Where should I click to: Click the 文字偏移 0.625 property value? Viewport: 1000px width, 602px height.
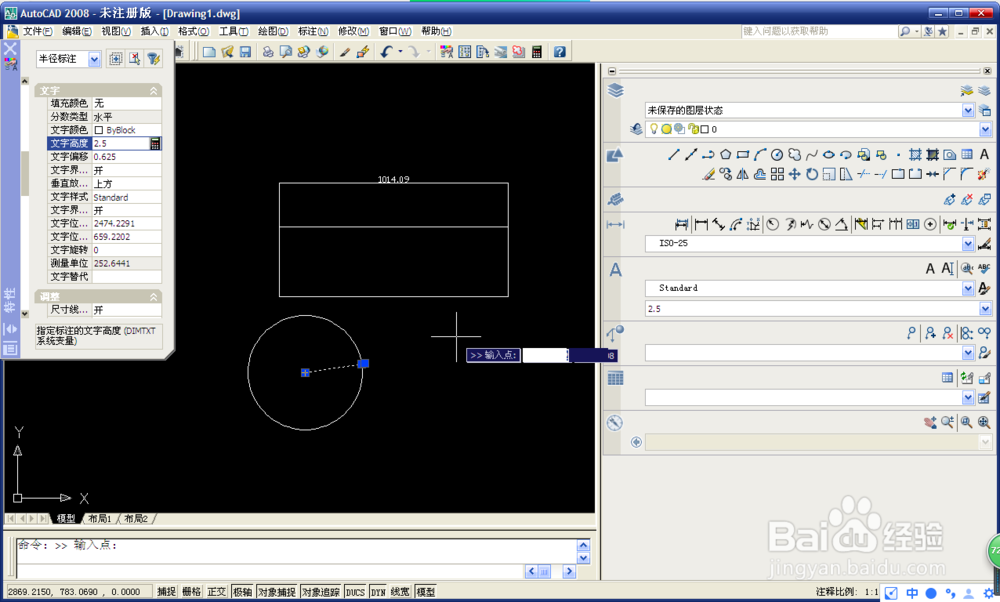click(126, 157)
